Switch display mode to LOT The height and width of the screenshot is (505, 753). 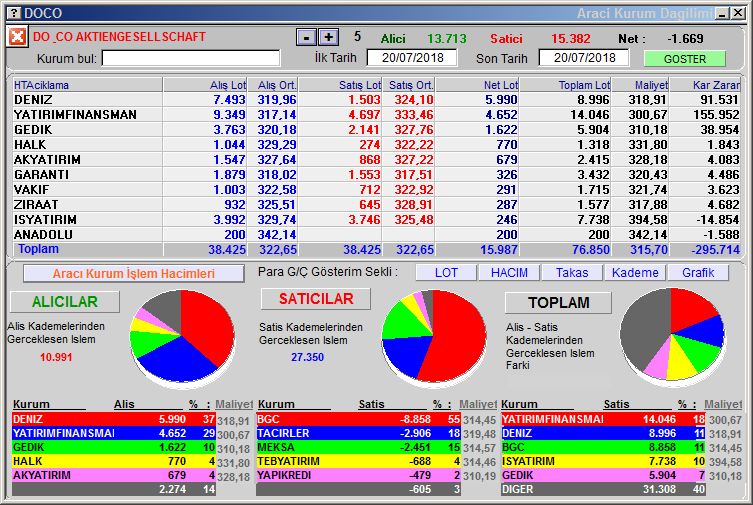pyautogui.click(x=446, y=273)
